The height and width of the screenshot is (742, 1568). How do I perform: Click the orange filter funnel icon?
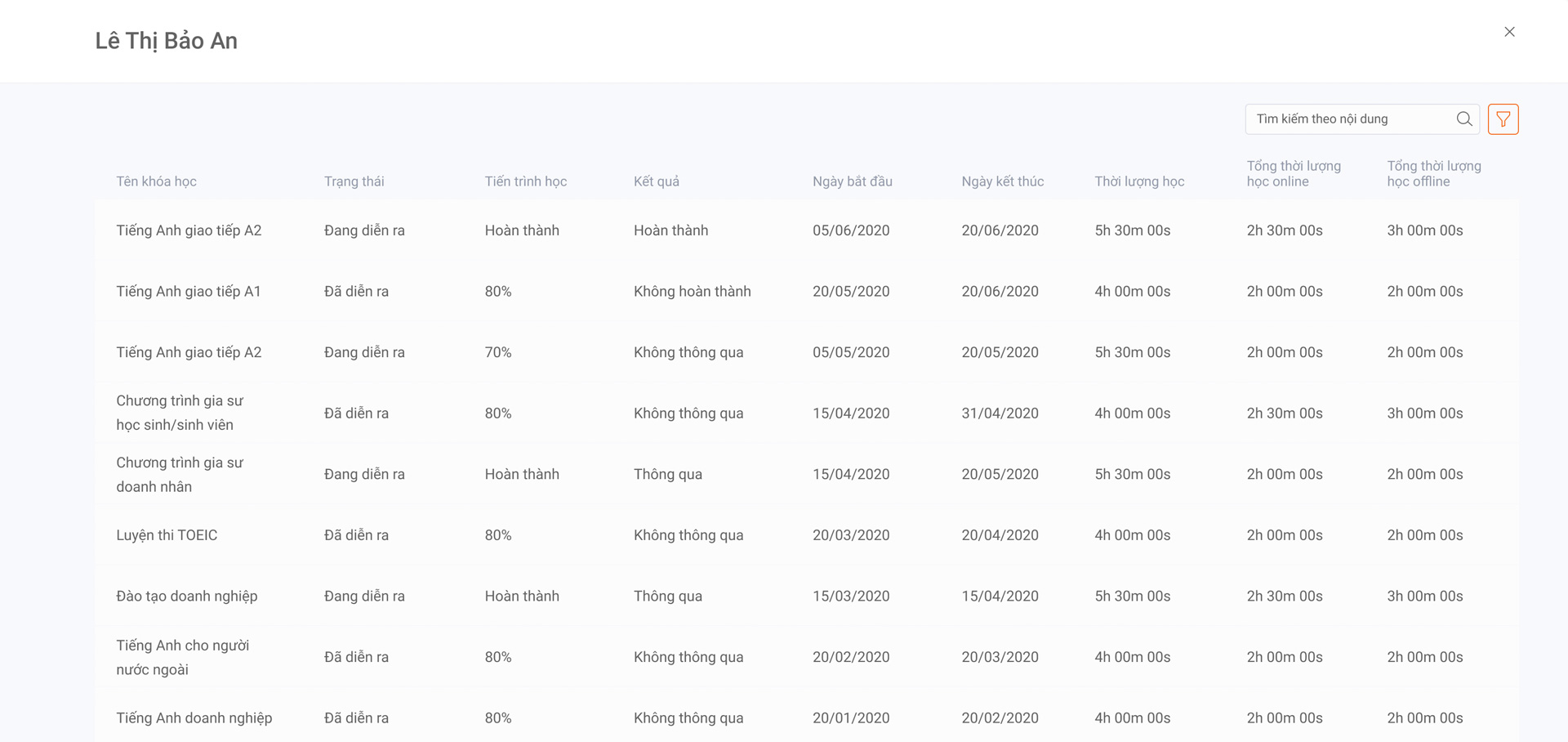coord(1503,119)
